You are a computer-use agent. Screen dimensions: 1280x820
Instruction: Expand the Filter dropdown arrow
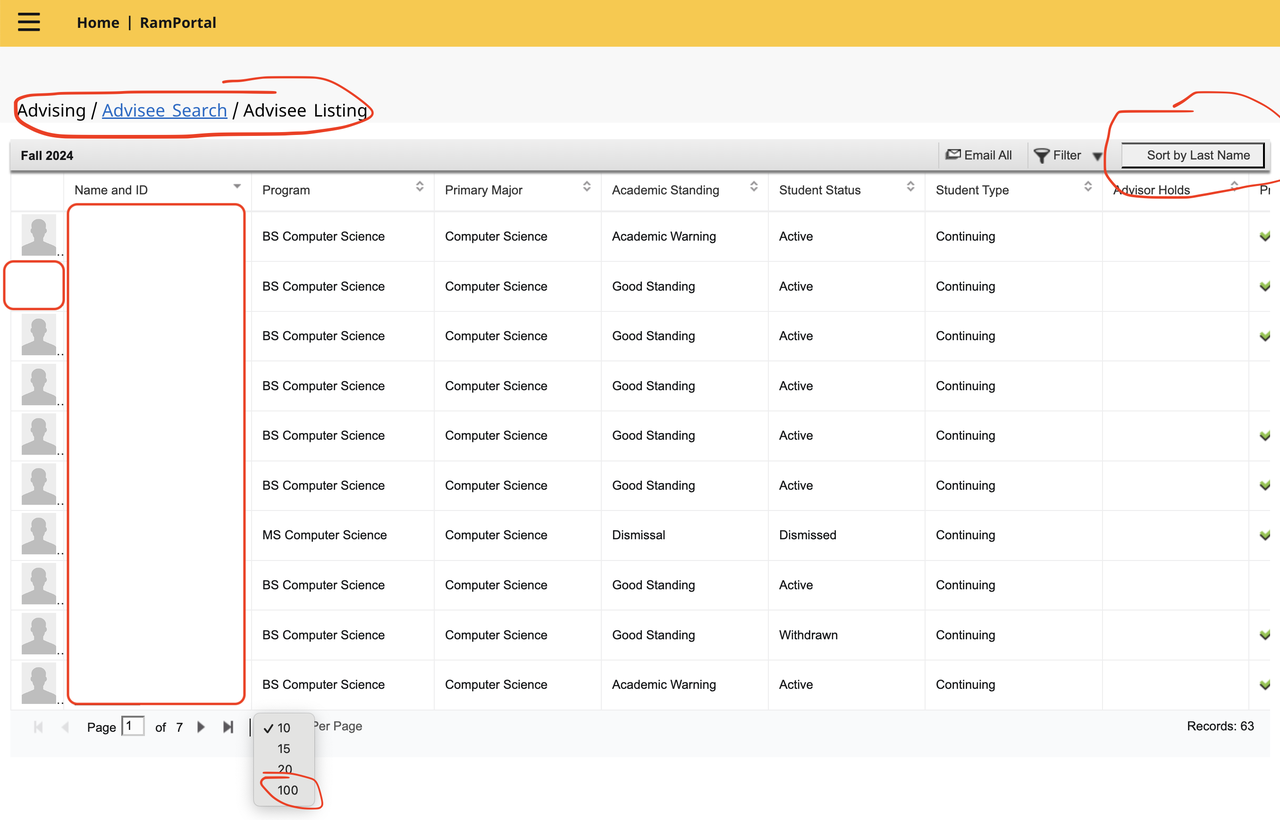tap(1097, 157)
